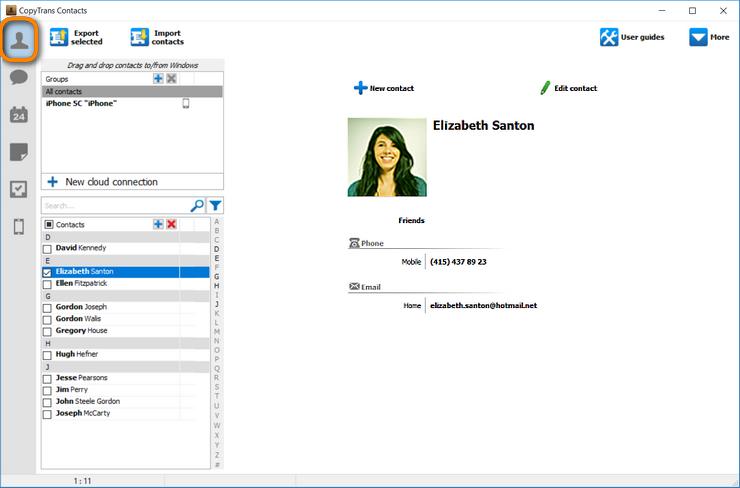Click the Friends group label

click(411, 220)
